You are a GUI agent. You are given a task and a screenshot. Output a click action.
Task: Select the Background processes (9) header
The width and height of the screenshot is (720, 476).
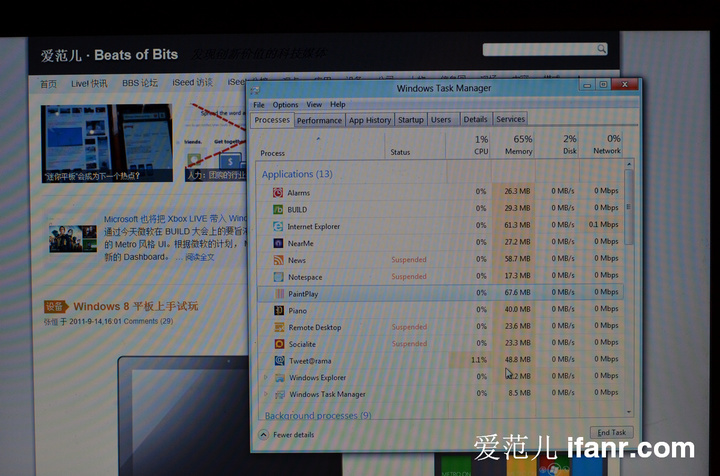pos(318,415)
